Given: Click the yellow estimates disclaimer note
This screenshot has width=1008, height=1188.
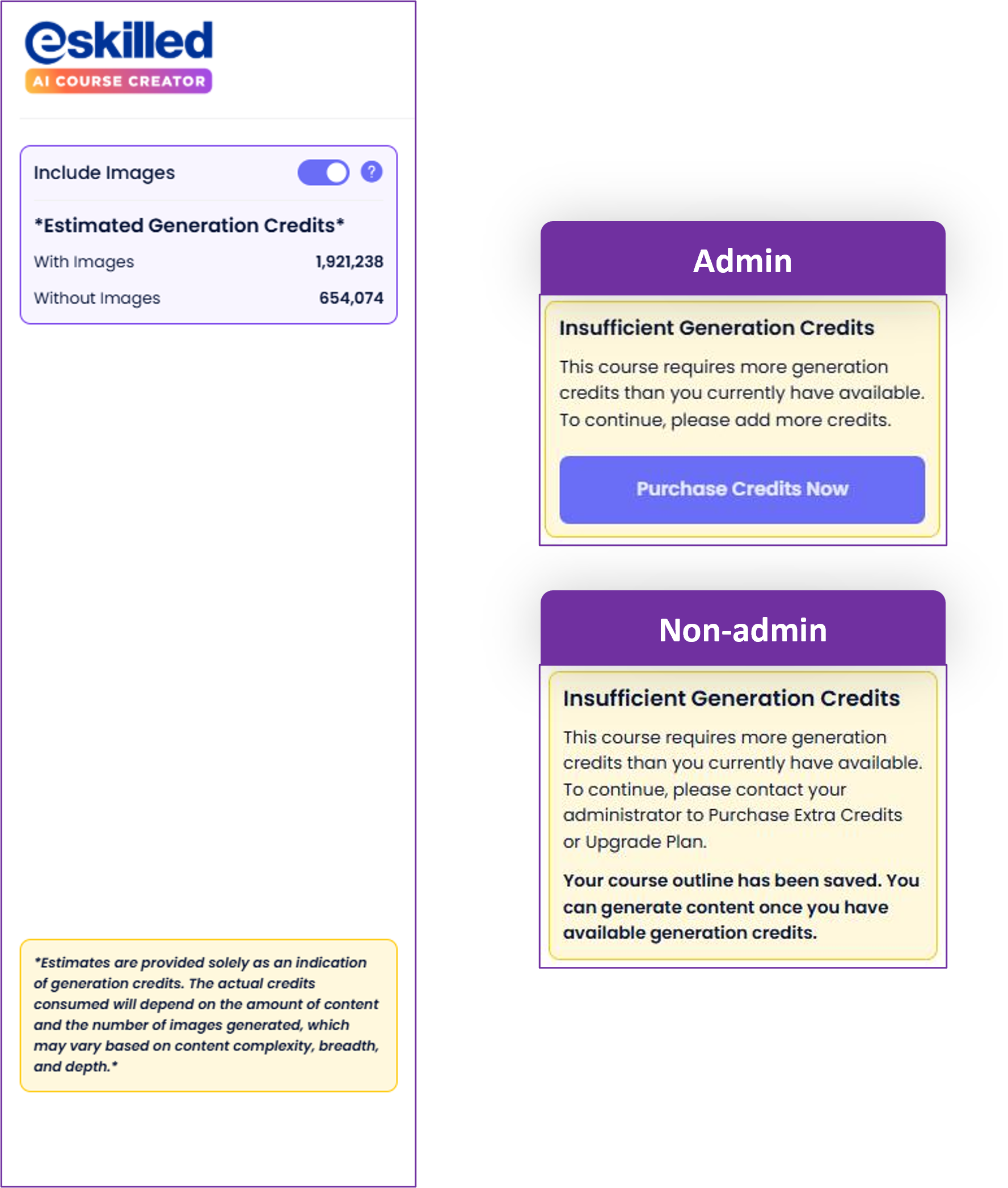Looking at the screenshot, I should (x=208, y=1015).
